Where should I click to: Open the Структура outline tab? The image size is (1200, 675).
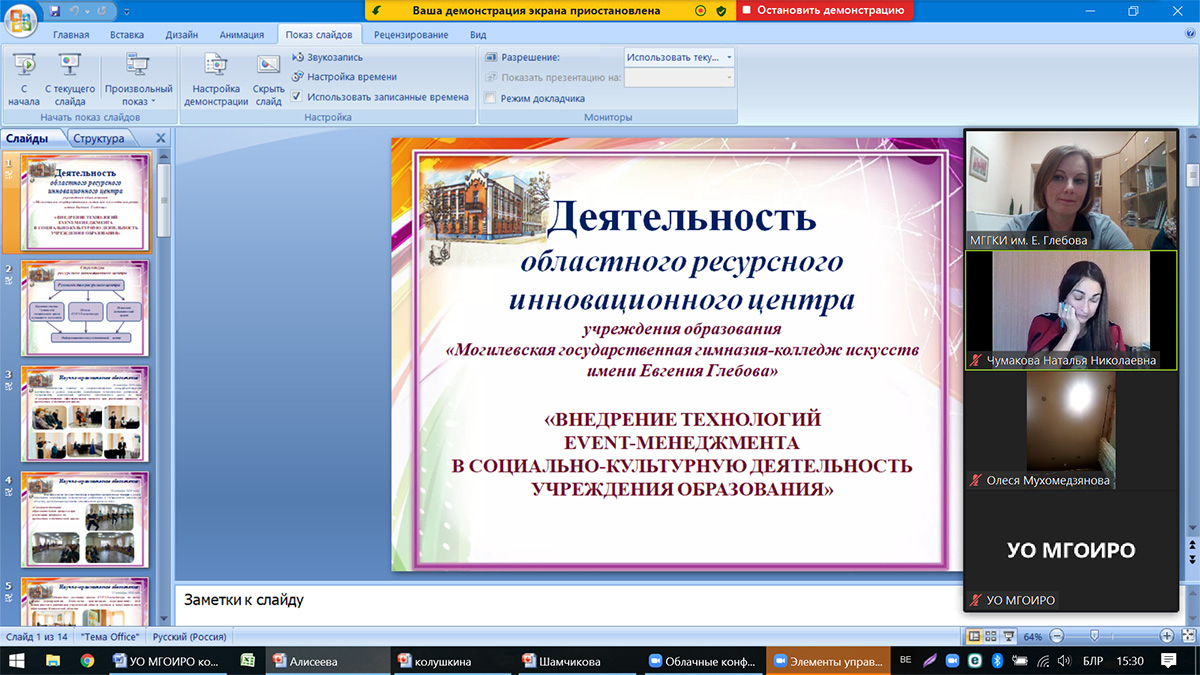tap(99, 139)
